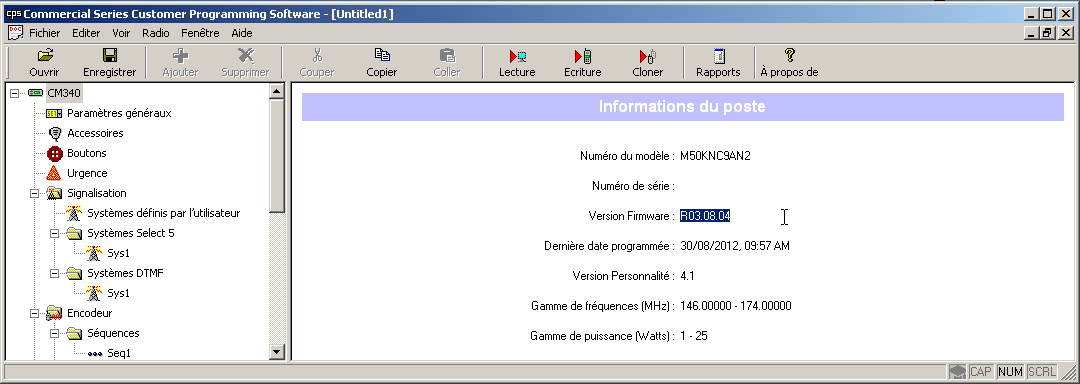Open the Aide menu
This screenshot has height=384, width=1080.
242,33
